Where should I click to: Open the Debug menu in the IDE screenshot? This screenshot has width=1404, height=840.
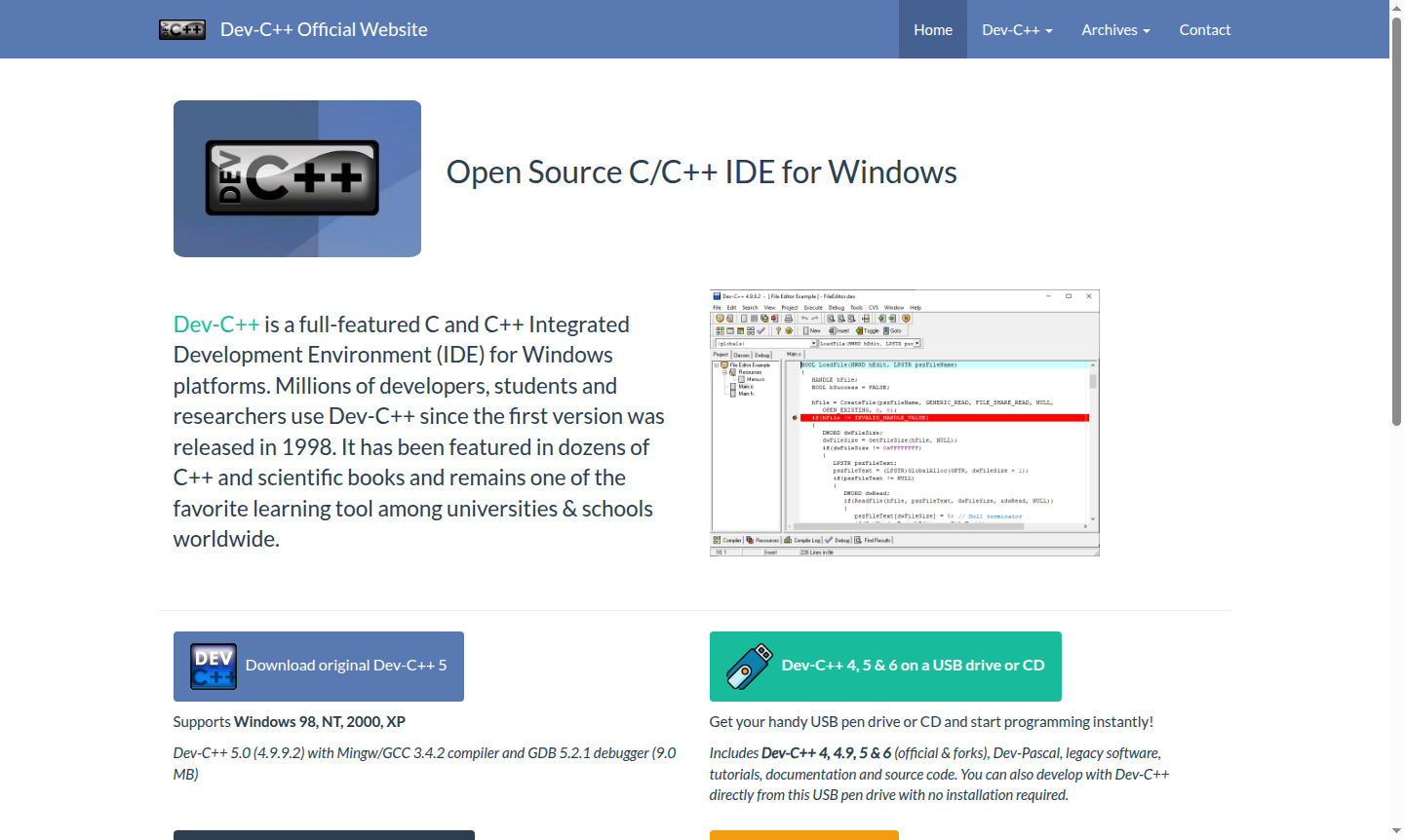[x=837, y=307]
